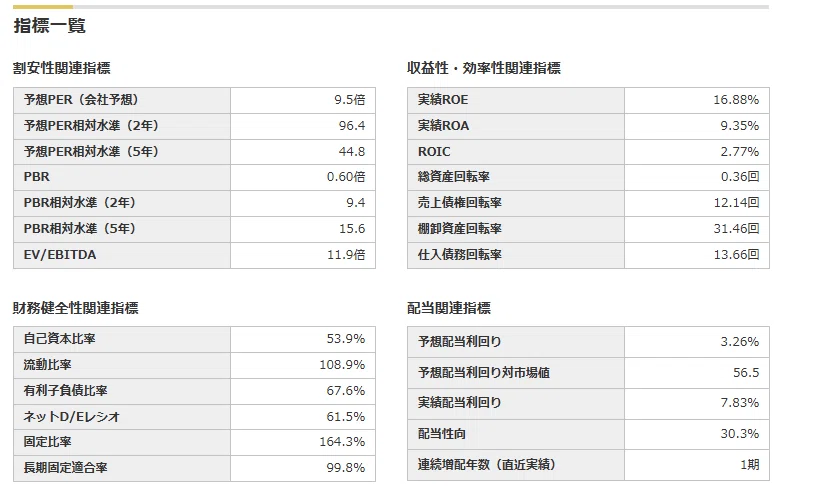Screen dimensions: 821x486
Task: Select the 総資産回転率 label
Action: [453, 177]
